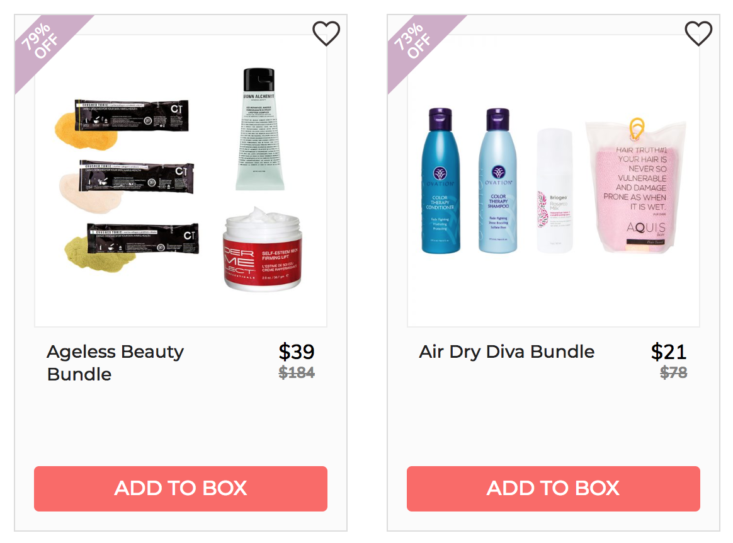Click the crossed-out $184 original price

coord(296,373)
